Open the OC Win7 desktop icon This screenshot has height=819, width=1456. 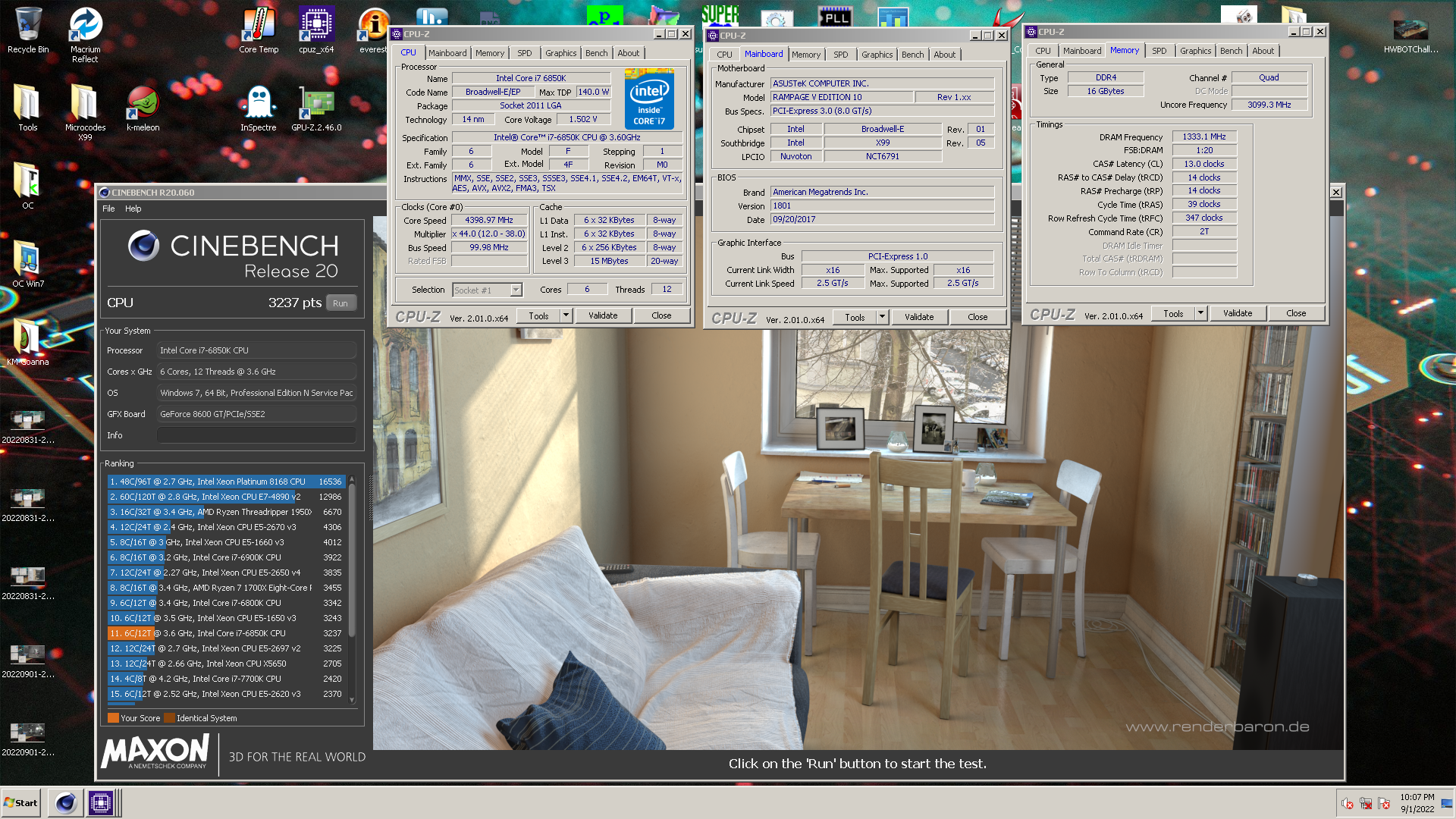tap(28, 264)
